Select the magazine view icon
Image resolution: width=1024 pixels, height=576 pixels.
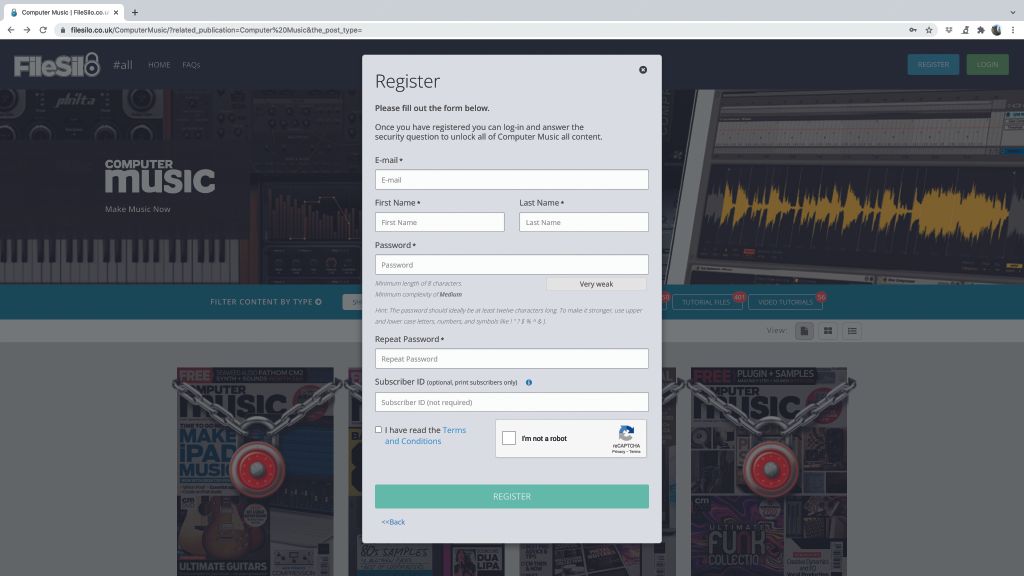point(805,330)
